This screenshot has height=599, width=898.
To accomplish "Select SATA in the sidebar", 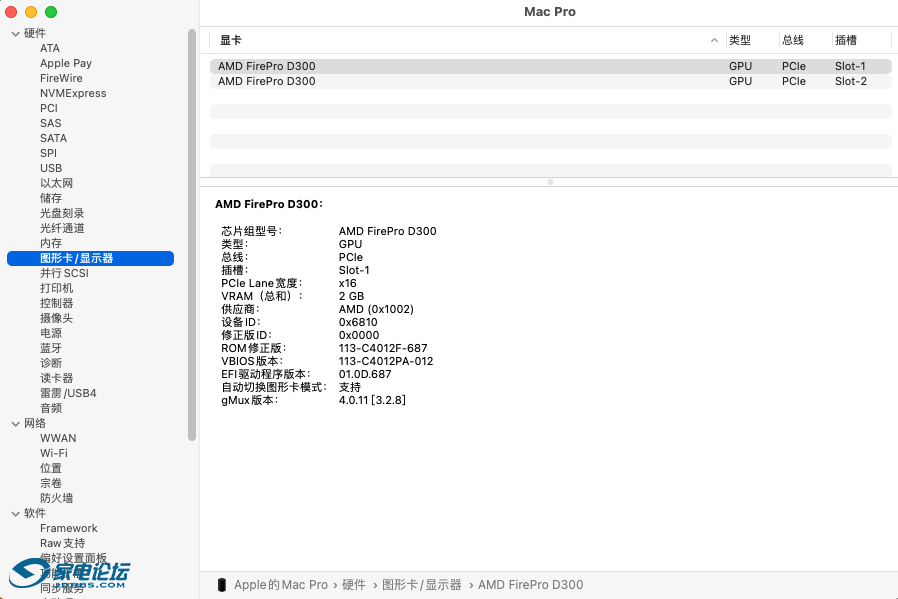I will tap(53, 138).
